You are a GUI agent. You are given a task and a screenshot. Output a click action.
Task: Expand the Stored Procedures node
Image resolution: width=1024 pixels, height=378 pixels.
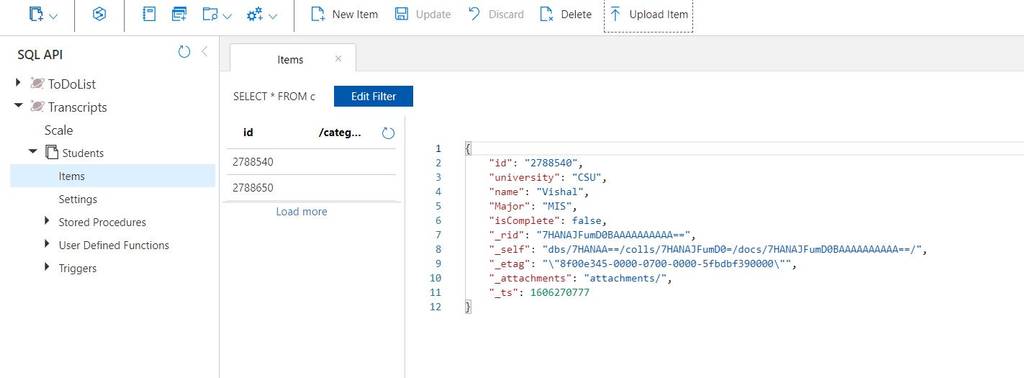47,221
